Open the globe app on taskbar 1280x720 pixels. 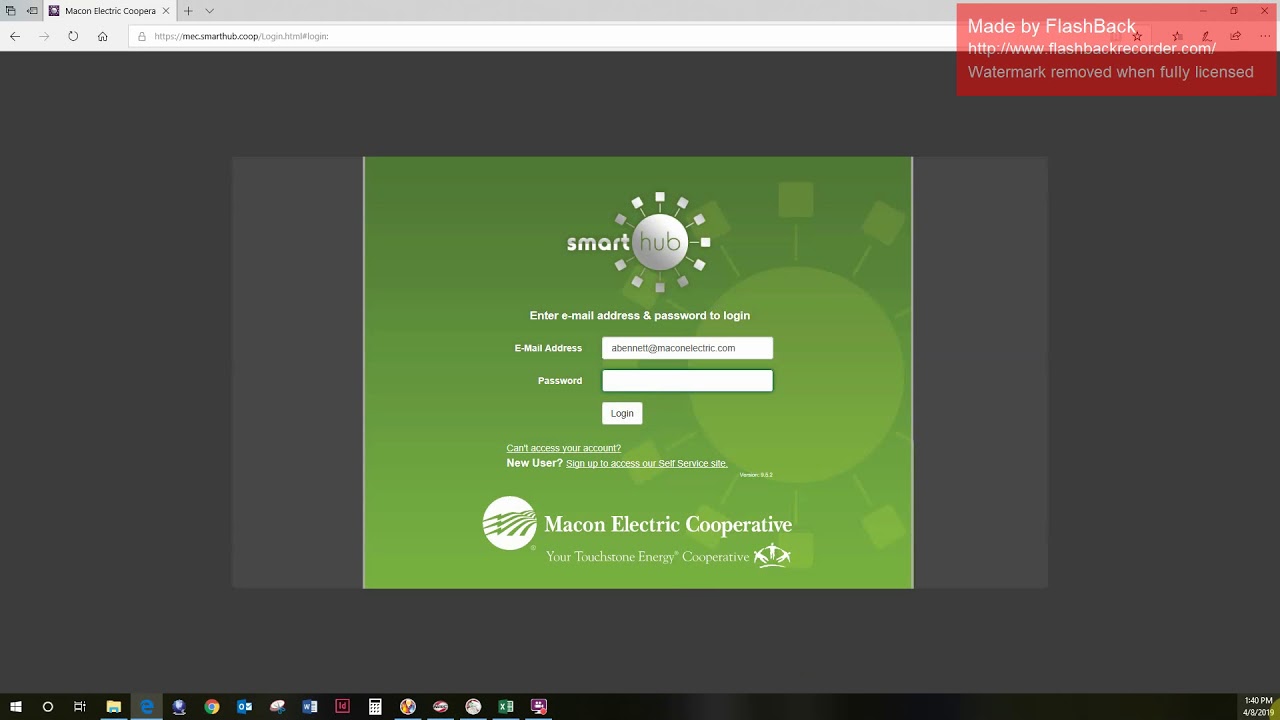[179, 707]
